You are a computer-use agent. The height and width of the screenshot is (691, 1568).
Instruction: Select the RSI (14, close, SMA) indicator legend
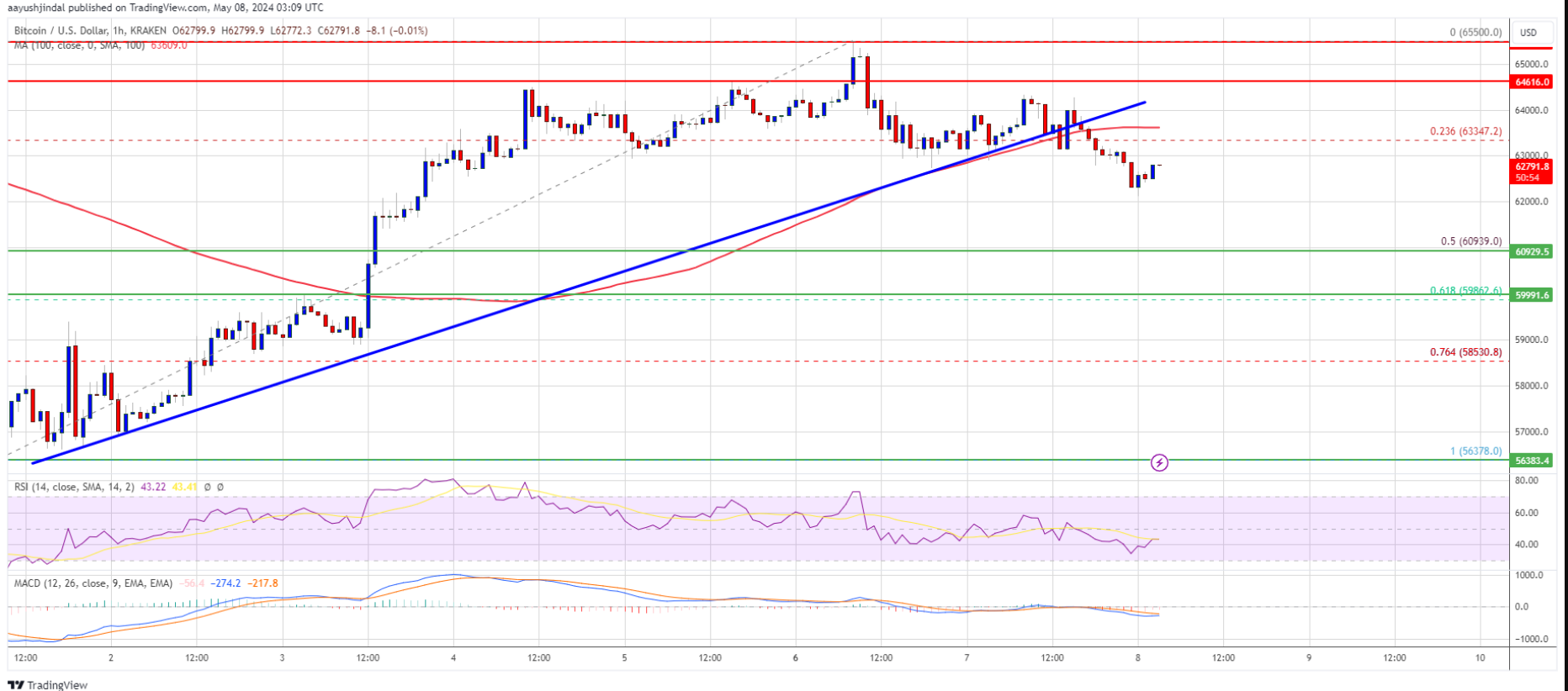(73, 487)
